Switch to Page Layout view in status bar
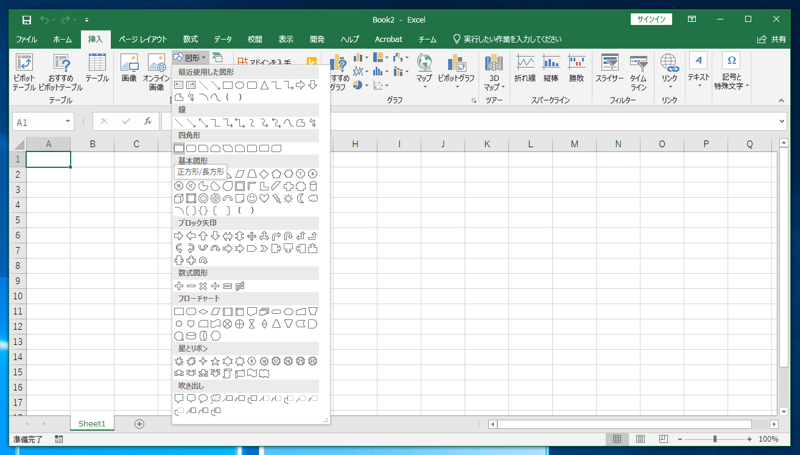Screen dimensions: 800x455 point(638,439)
